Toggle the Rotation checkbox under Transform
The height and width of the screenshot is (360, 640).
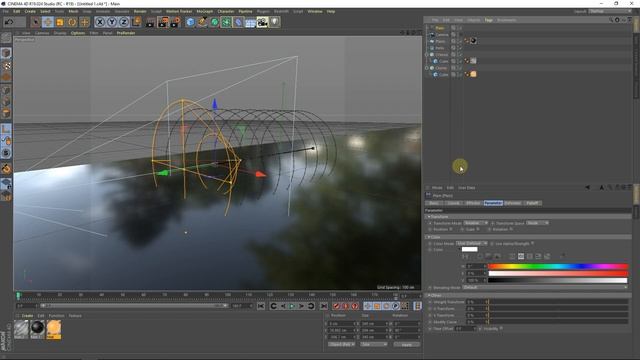coord(510,229)
